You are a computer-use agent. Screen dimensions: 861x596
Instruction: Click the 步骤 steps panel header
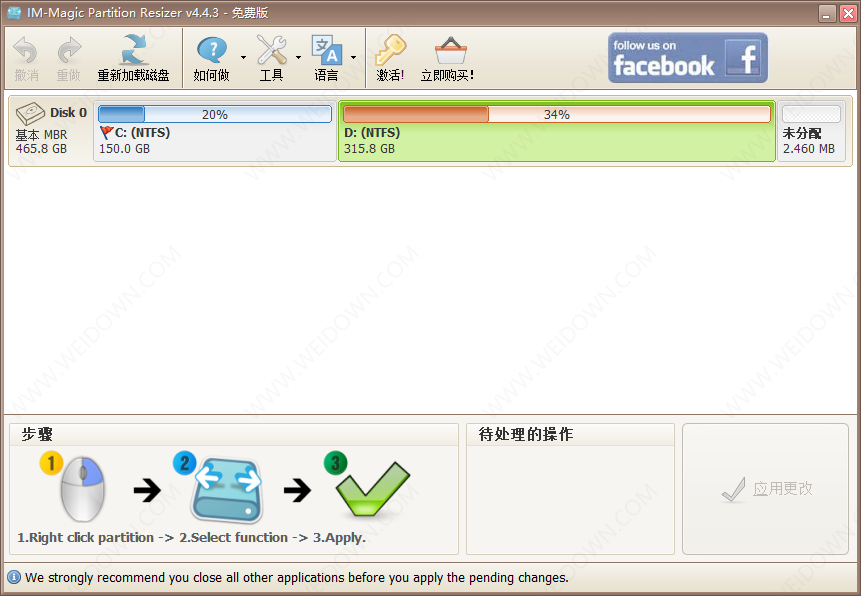pos(37,435)
